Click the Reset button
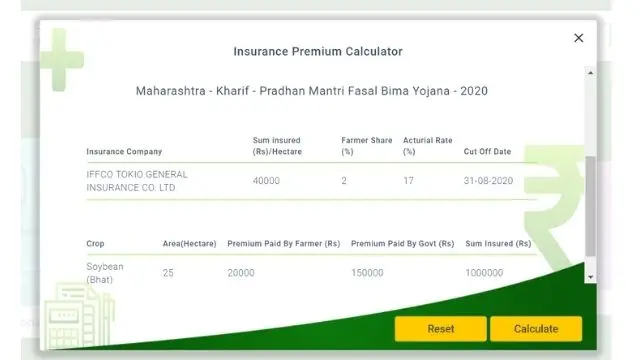The image size is (640, 360). coord(440,329)
